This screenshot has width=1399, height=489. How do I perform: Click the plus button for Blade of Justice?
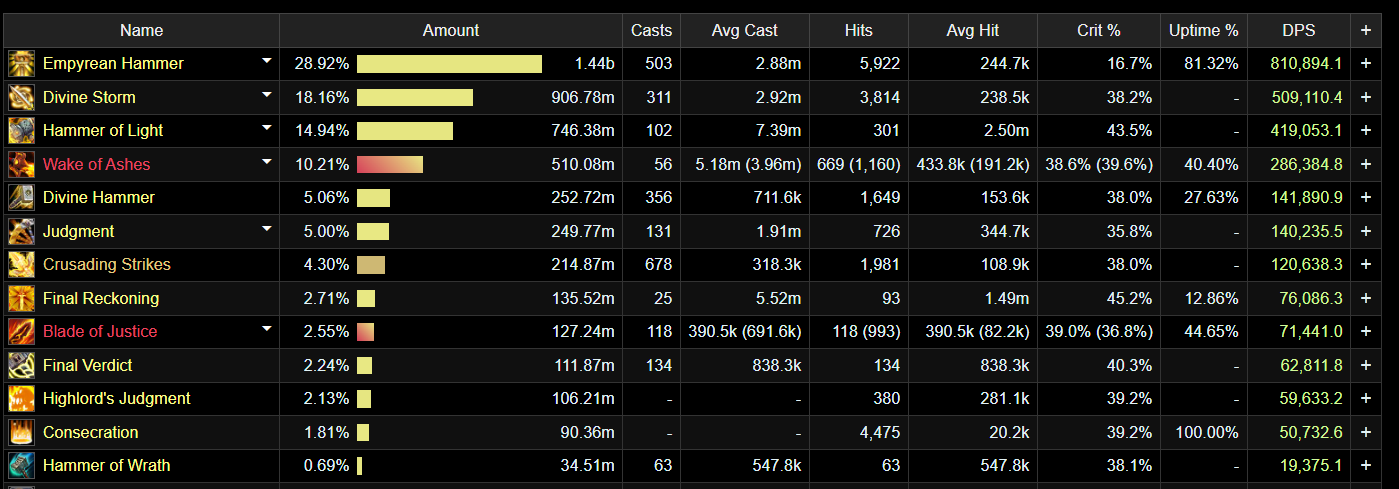(1366, 332)
